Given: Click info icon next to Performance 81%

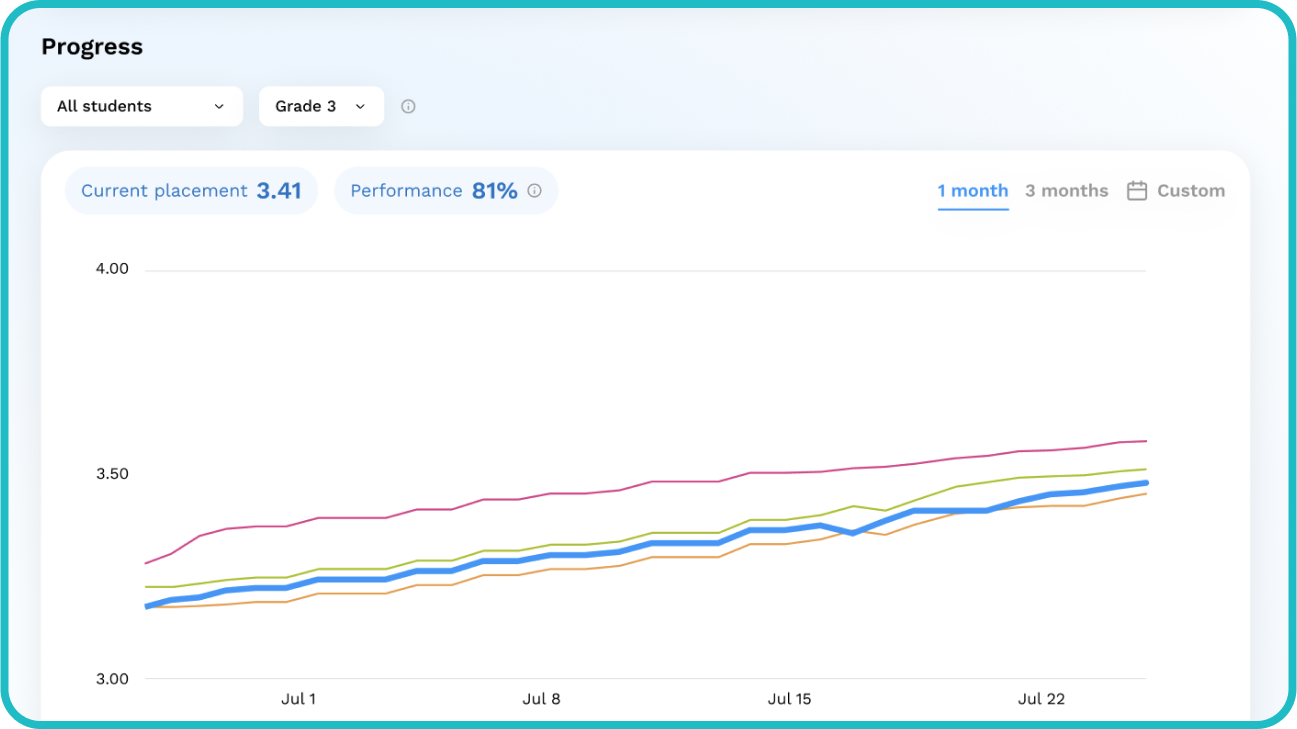Looking at the screenshot, I should [534, 190].
